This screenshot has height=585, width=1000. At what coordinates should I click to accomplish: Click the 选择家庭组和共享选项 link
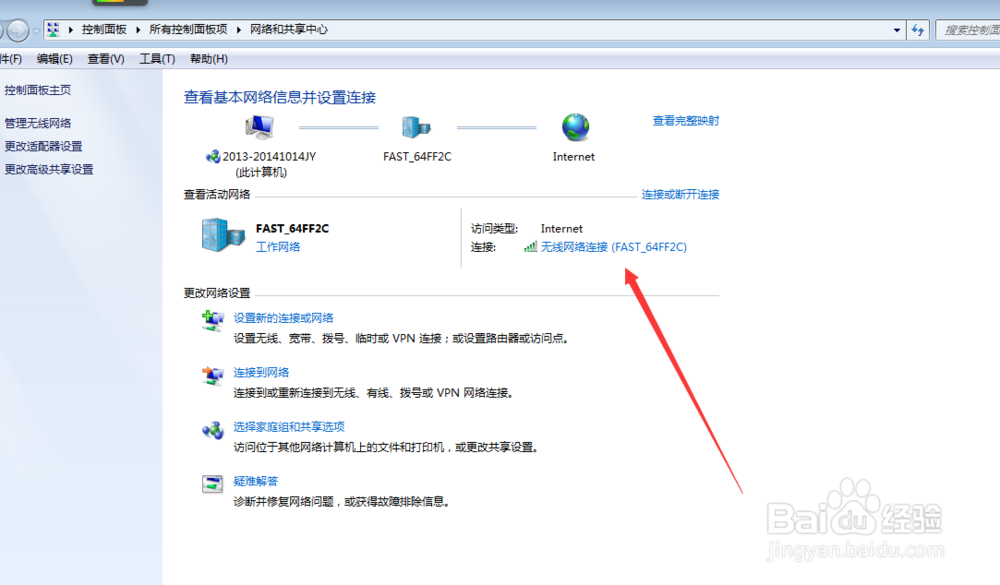point(289,427)
